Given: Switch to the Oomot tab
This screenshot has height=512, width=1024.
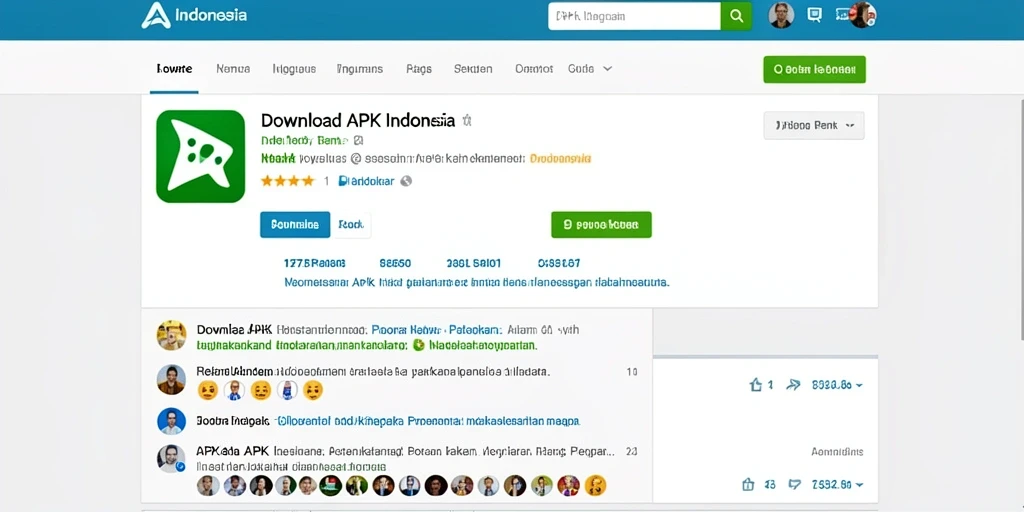Looking at the screenshot, I should click(534, 69).
